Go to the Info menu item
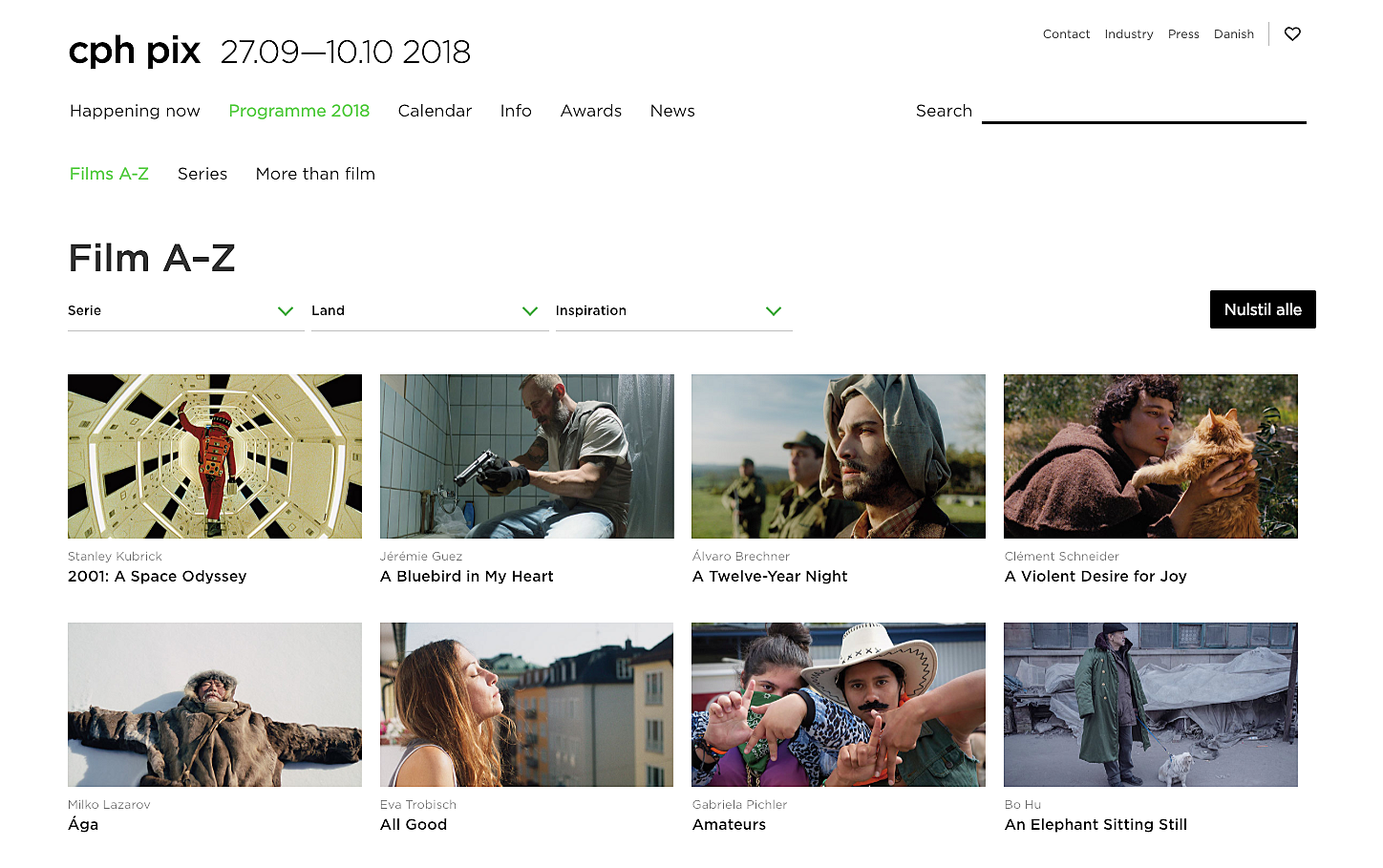This screenshot has width=1383, height=868. tap(516, 111)
